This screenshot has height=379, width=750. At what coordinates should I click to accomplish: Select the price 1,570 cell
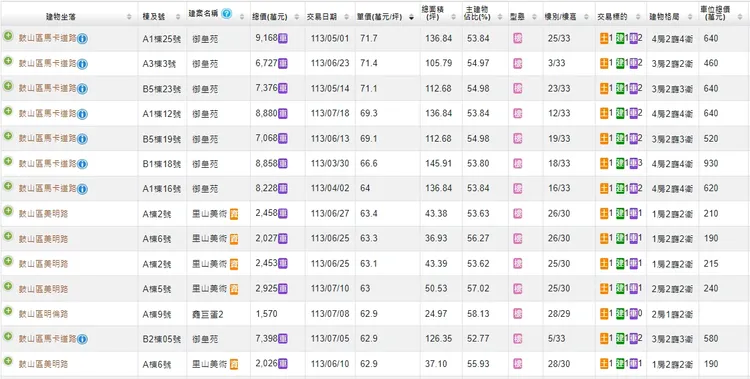click(278, 314)
